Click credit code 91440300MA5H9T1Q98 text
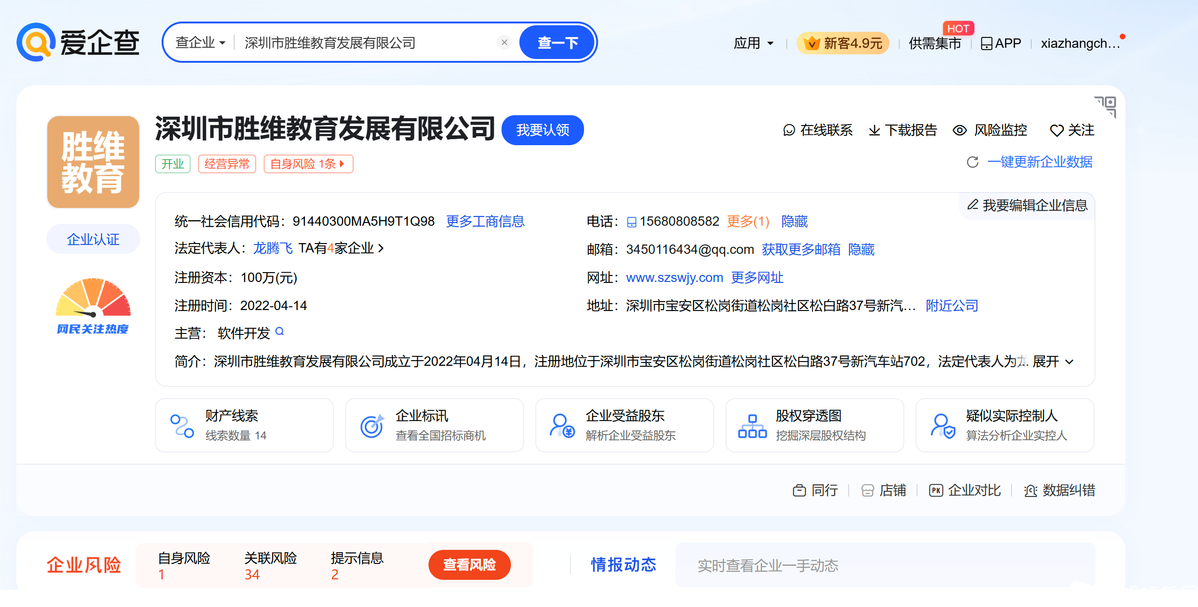This screenshot has height=607, width=1198. pyautogui.click(x=364, y=222)
